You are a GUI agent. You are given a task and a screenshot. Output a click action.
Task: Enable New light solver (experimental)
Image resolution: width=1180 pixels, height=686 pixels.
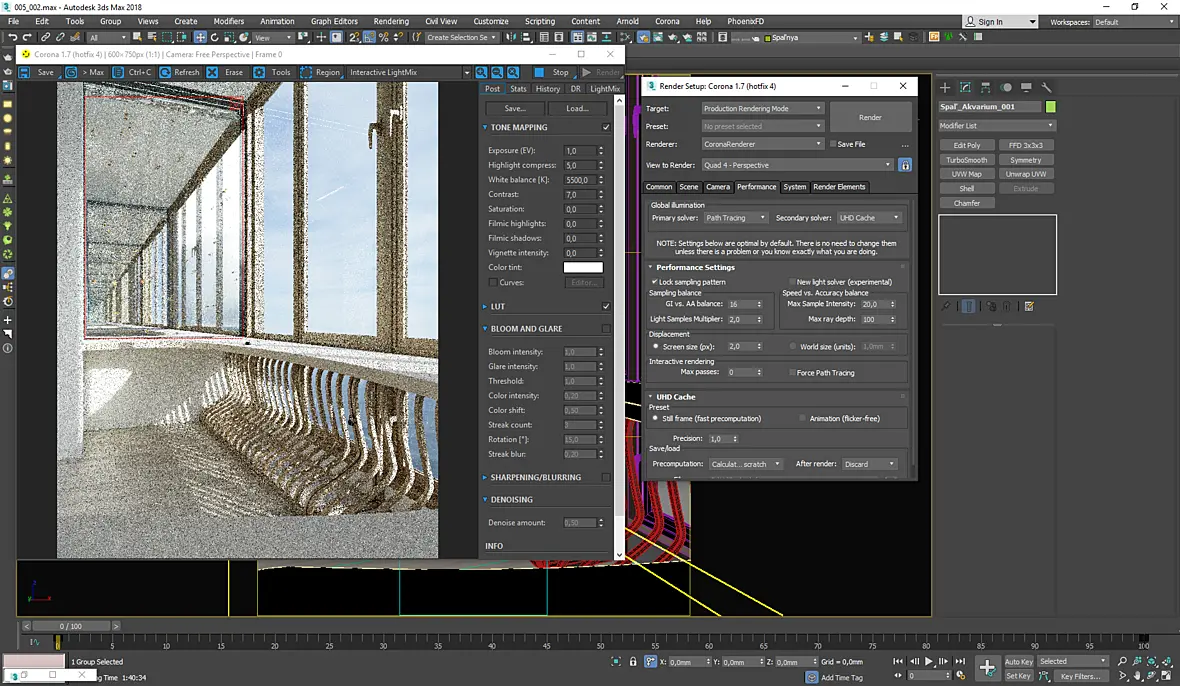(x=792, y=281)
